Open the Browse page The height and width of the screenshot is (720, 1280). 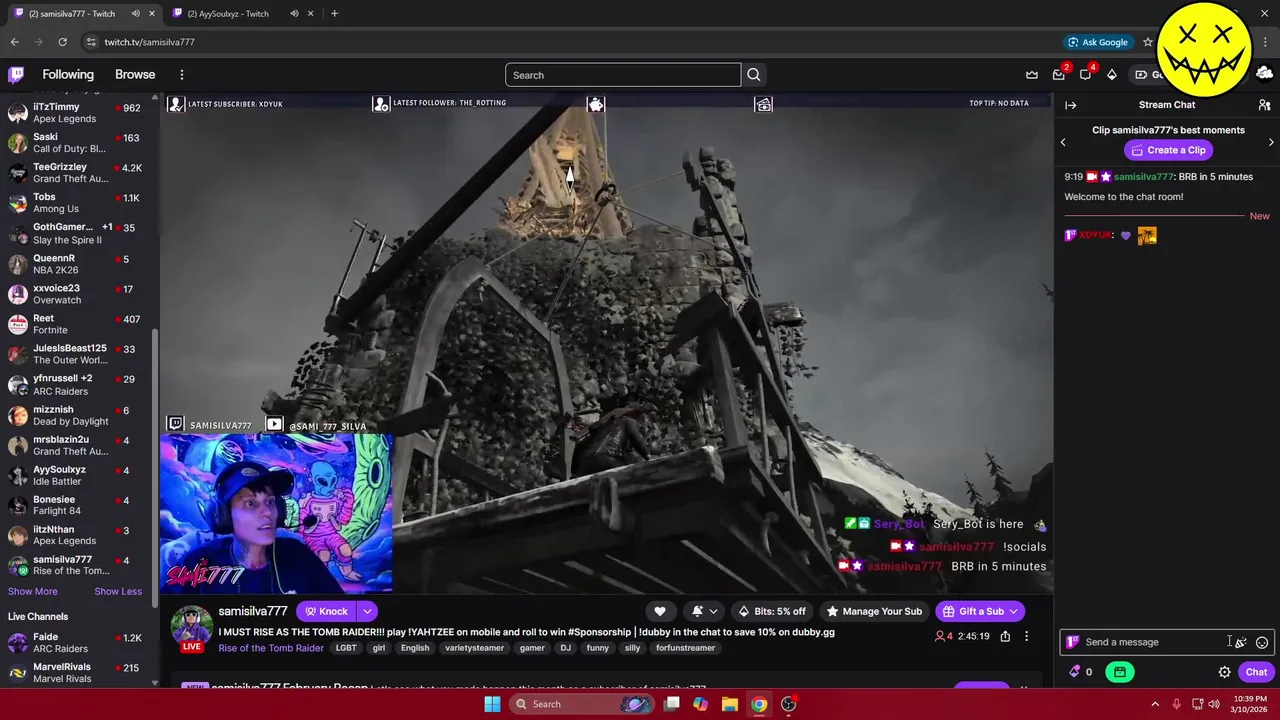point(135,74)
